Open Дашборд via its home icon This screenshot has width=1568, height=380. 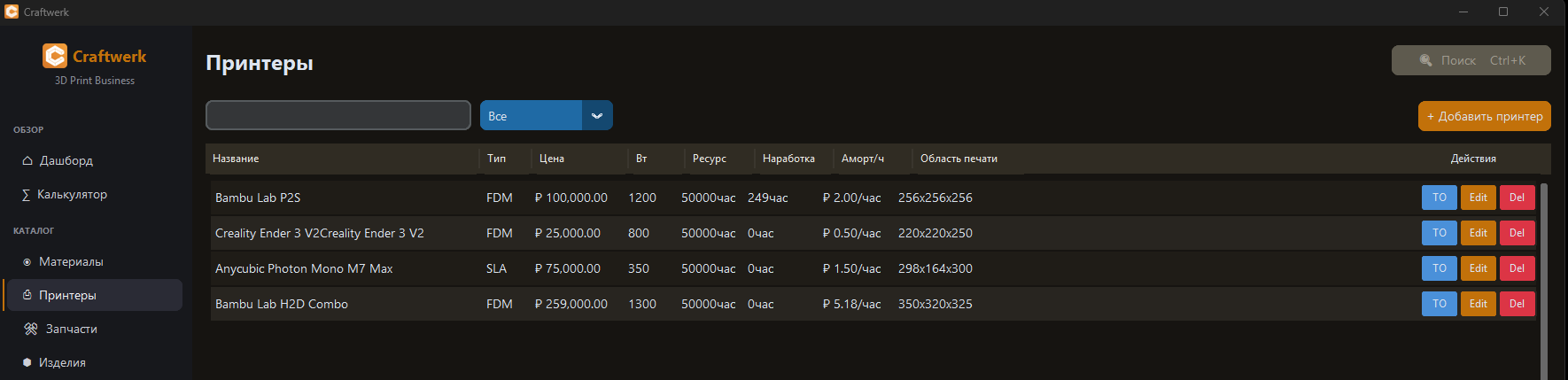27,161
